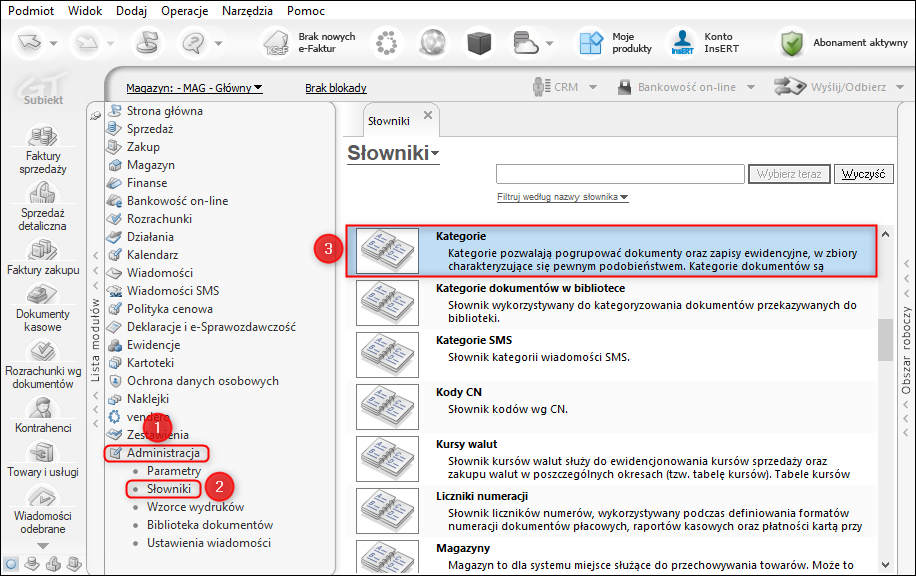The height and width of the screenshot is (576, 916).
Task: Open the Sprzedaż detaliczna shortcut icon
Action: (x=43, y=193)
